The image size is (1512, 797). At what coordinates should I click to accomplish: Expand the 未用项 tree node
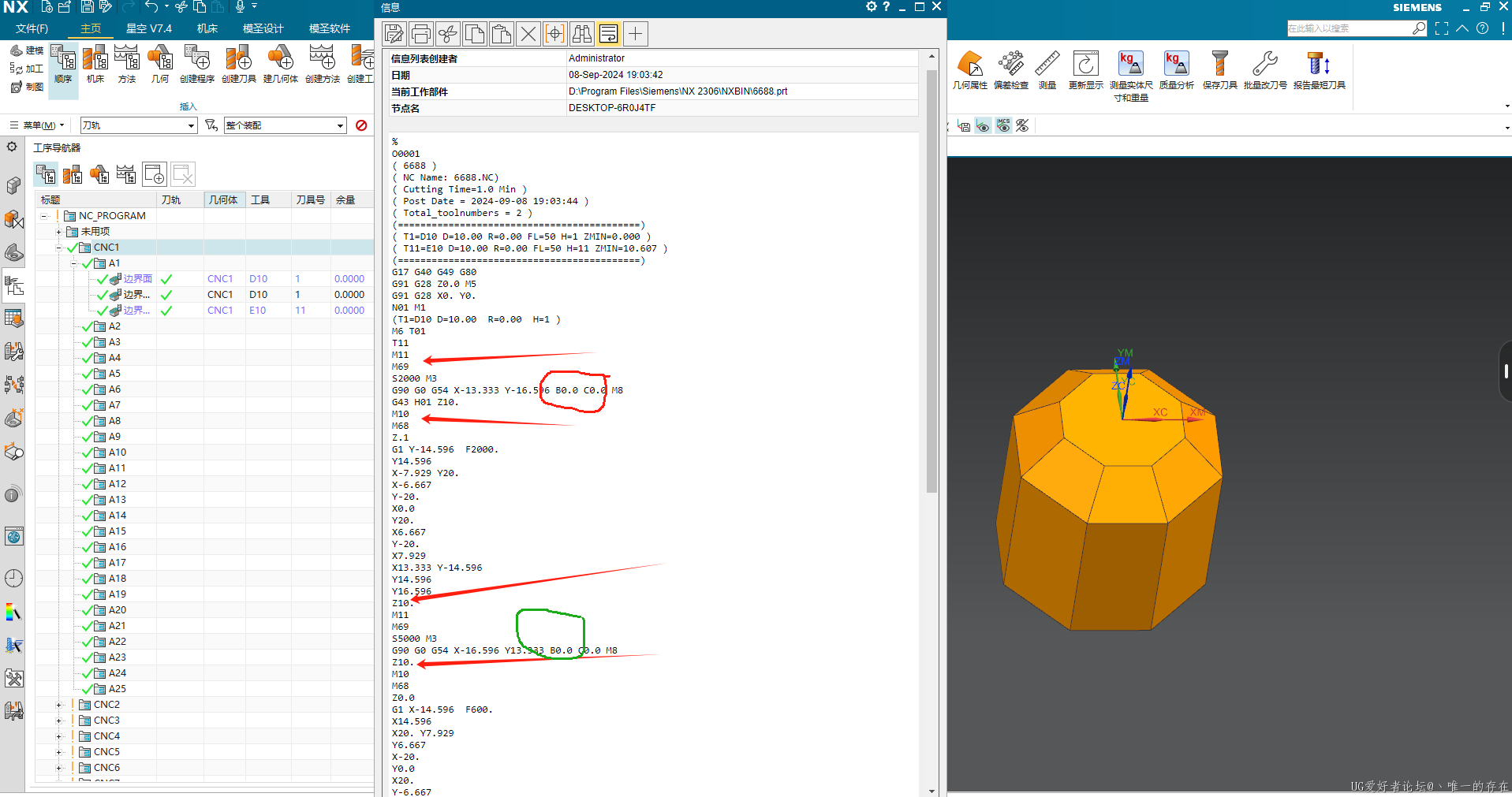[x=58, y=232]
